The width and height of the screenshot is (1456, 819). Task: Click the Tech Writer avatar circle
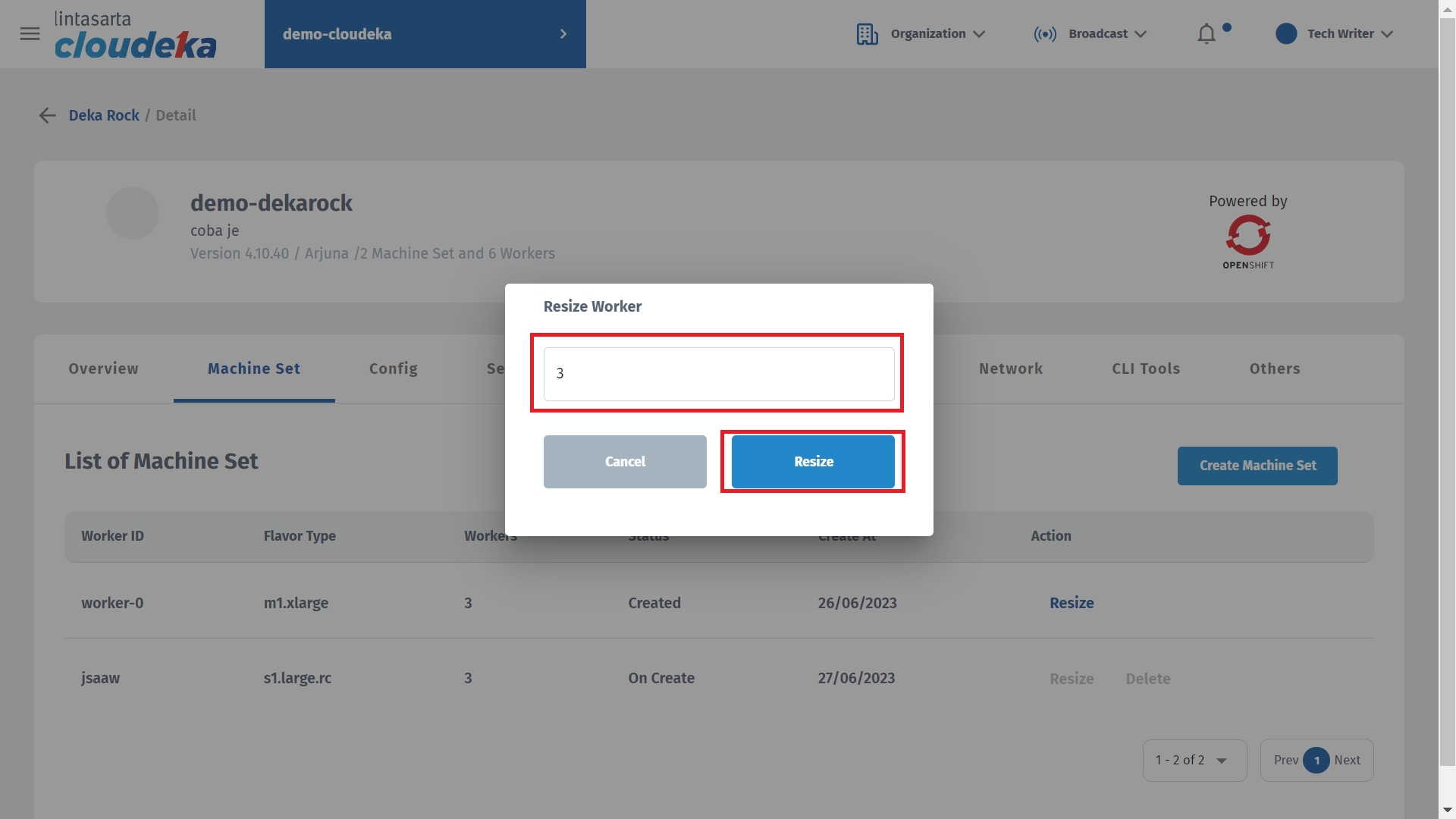[1285, 34]
